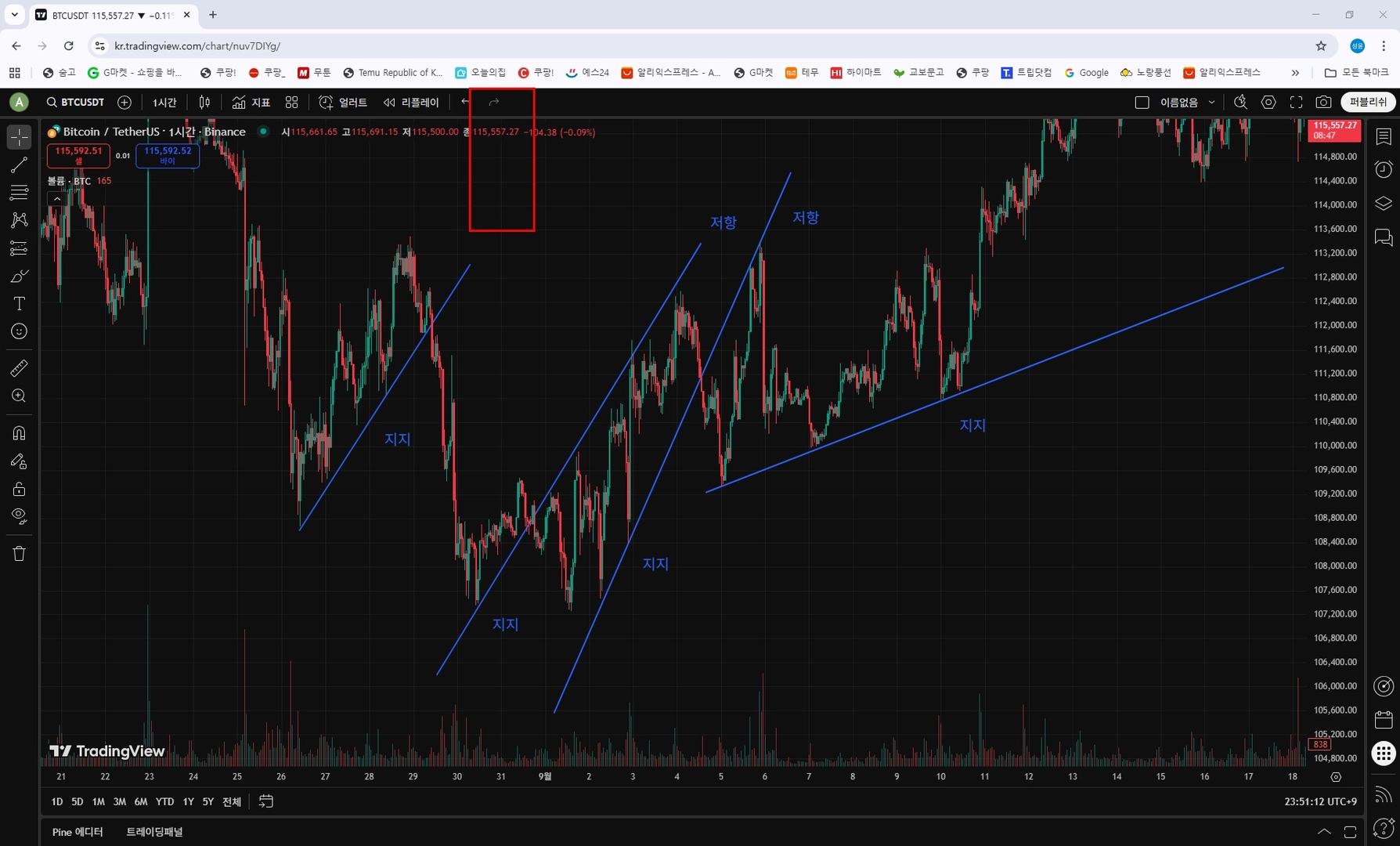Open the chat bubbles panel

click(1384, 237)
